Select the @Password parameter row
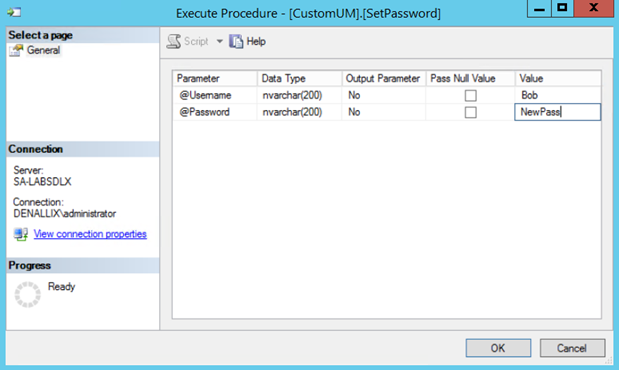 pos(387,112)
